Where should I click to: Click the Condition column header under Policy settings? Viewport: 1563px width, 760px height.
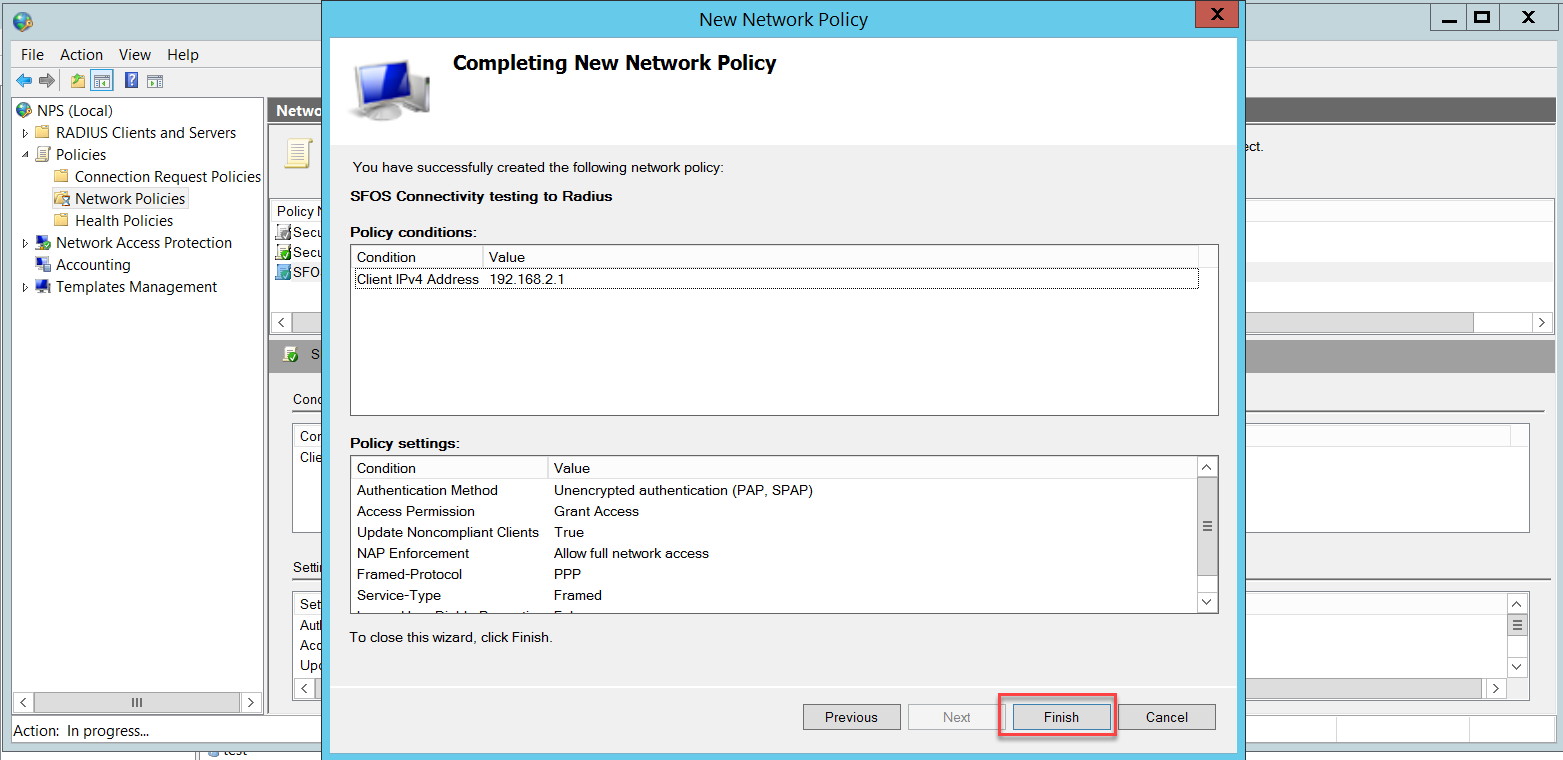[449, 468]
